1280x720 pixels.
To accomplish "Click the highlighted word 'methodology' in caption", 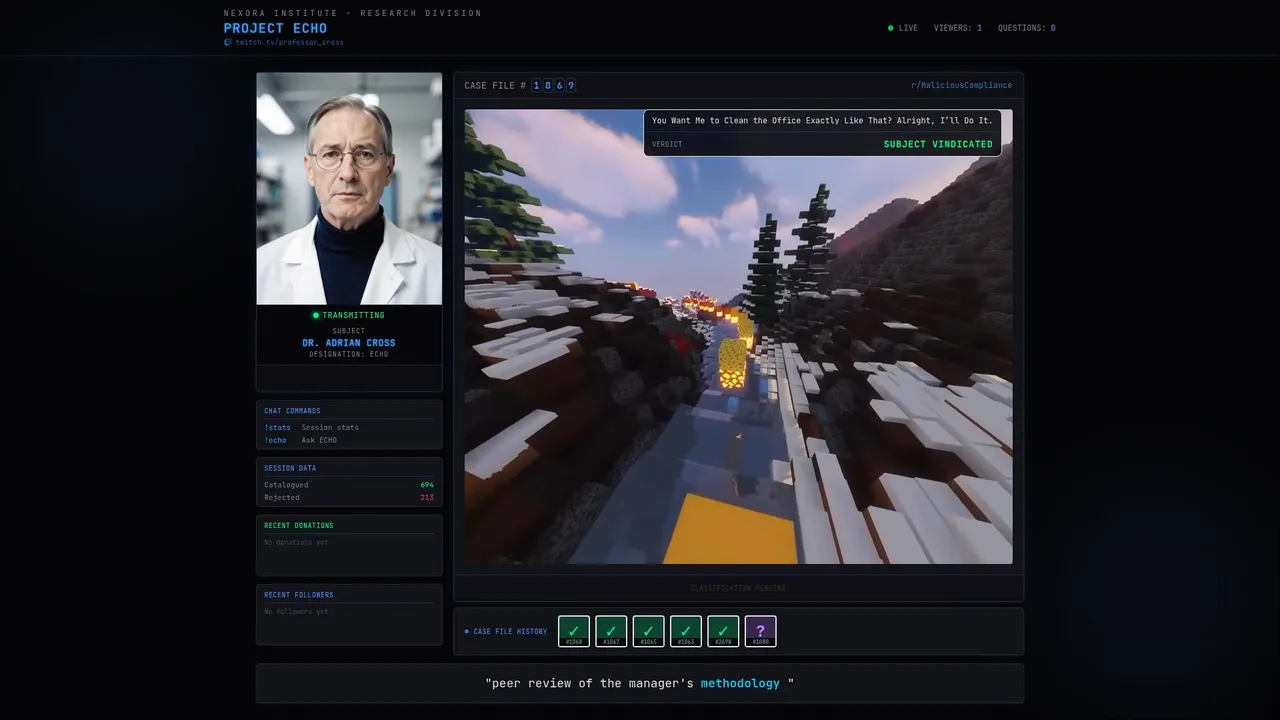I will pyautogui.click(x=740, y=684).
